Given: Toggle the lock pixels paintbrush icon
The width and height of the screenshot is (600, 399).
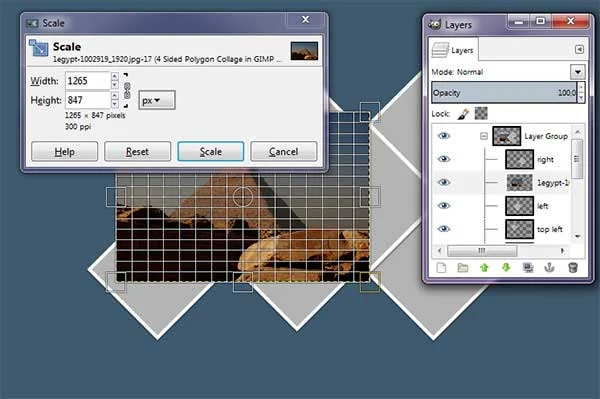Looking at the screenshot, I should [463, 114].
